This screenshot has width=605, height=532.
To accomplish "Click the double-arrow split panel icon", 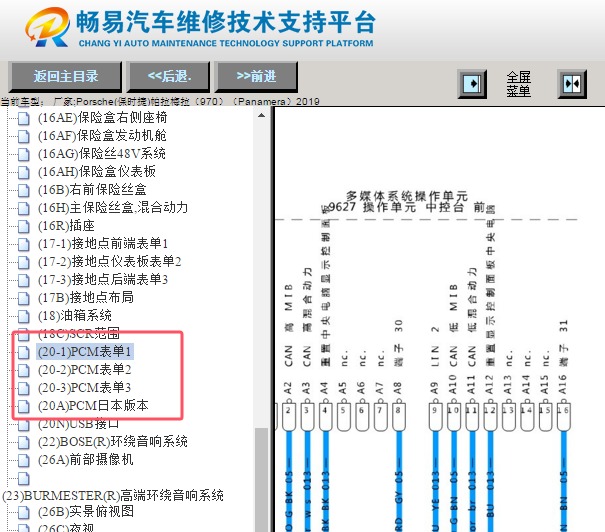I will [572, 84].
